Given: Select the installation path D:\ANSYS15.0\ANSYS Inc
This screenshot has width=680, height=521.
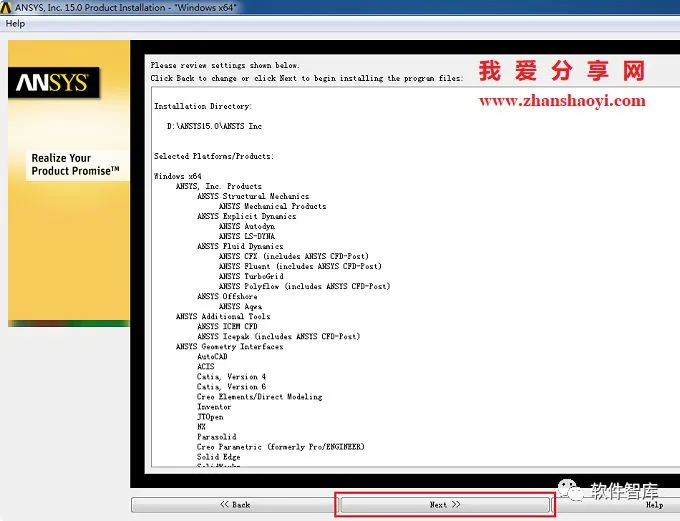Looking at the screenshot, I should (214, 126).
